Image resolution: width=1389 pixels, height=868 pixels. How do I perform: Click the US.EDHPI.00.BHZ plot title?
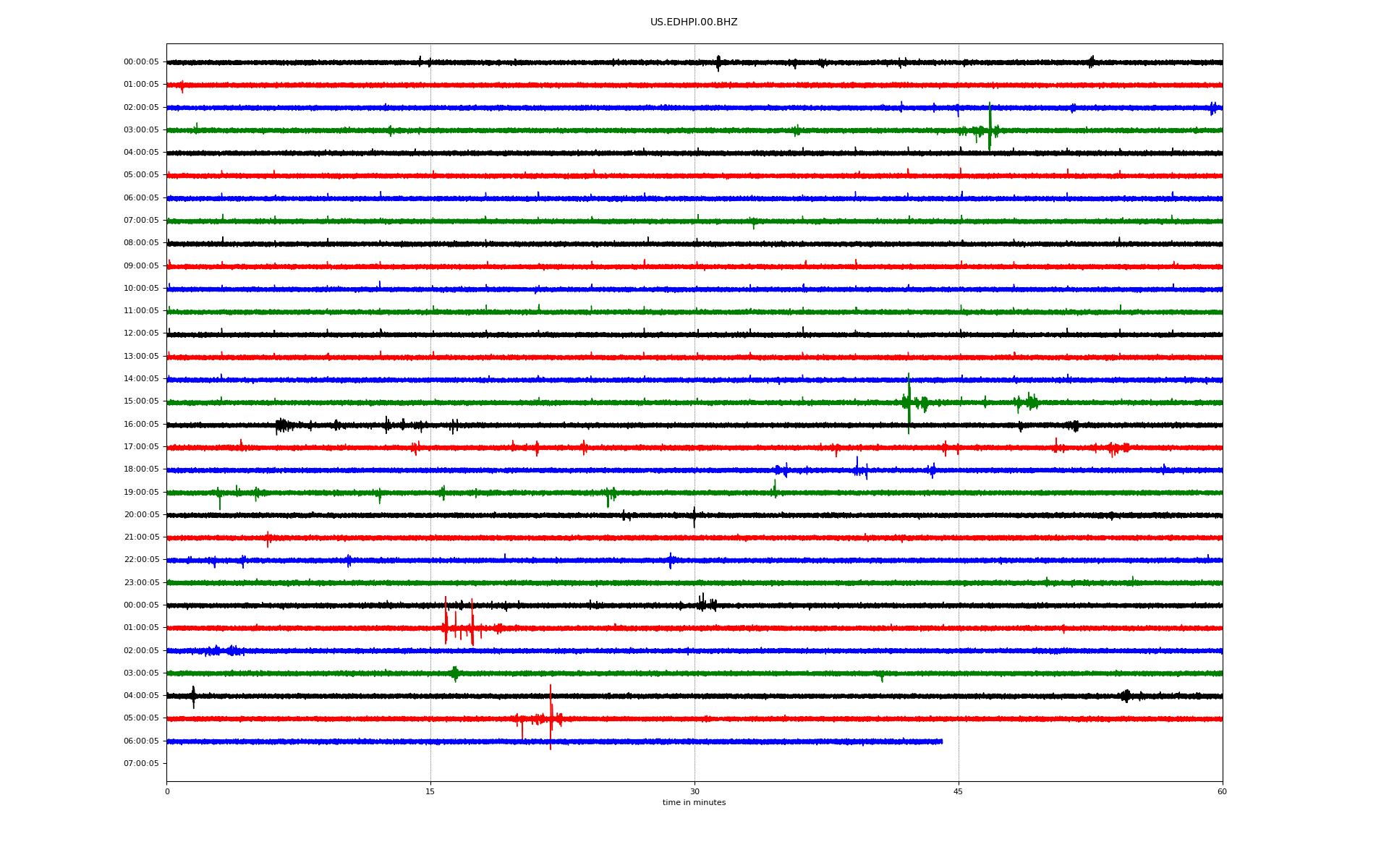(694, 22)
